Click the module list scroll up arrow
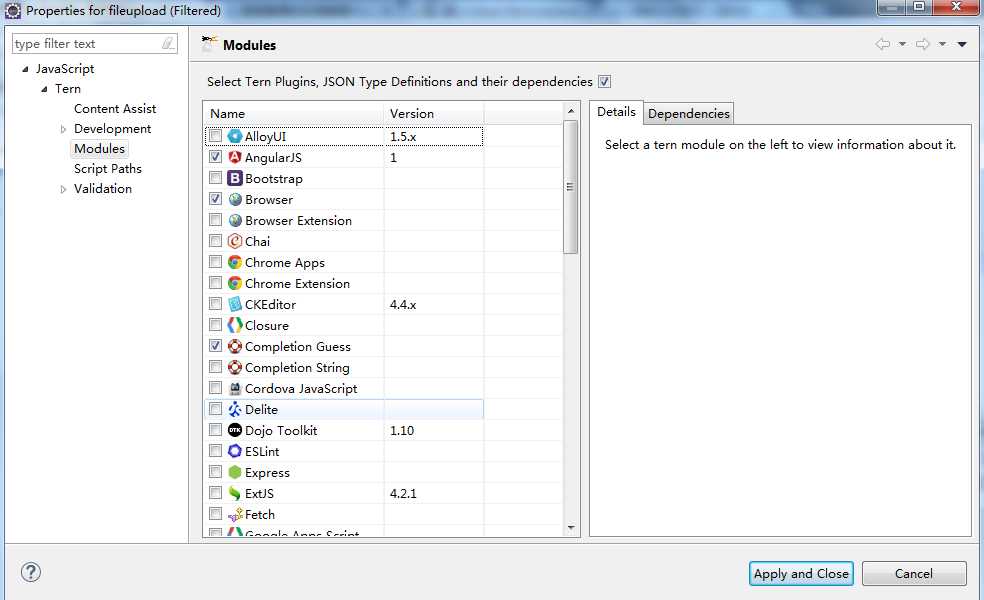 (570, 111)
